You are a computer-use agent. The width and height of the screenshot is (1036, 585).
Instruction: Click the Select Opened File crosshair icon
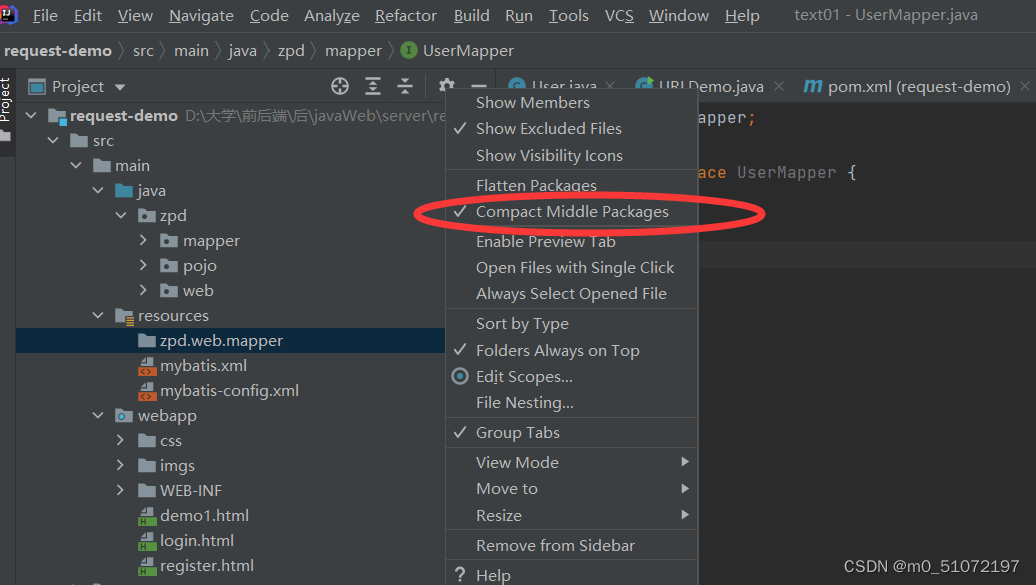pos(340,86)
